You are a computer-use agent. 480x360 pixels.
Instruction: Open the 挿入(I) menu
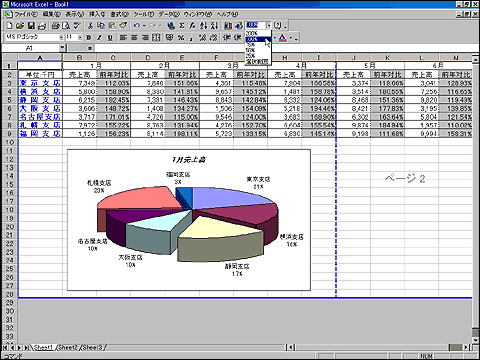97,14
